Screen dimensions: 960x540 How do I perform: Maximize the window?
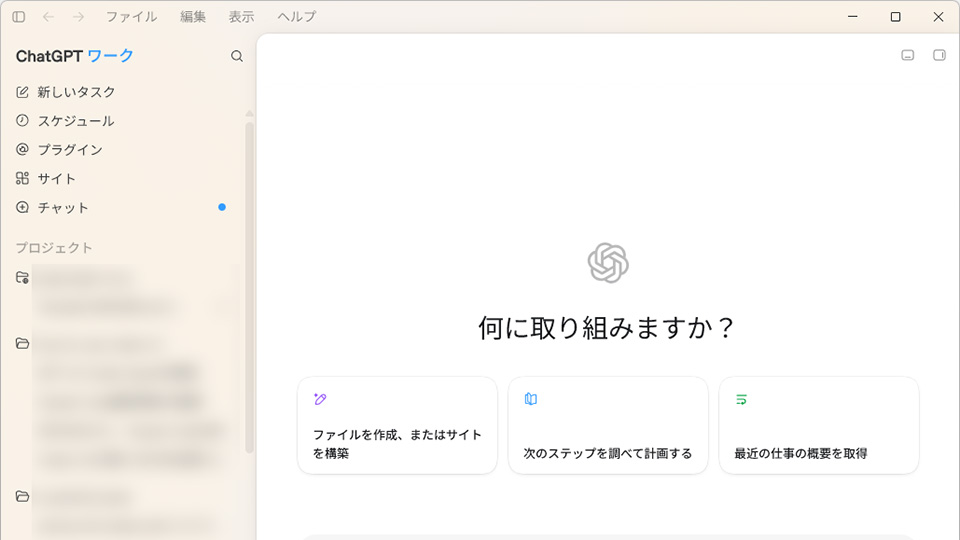coord(895,17)
